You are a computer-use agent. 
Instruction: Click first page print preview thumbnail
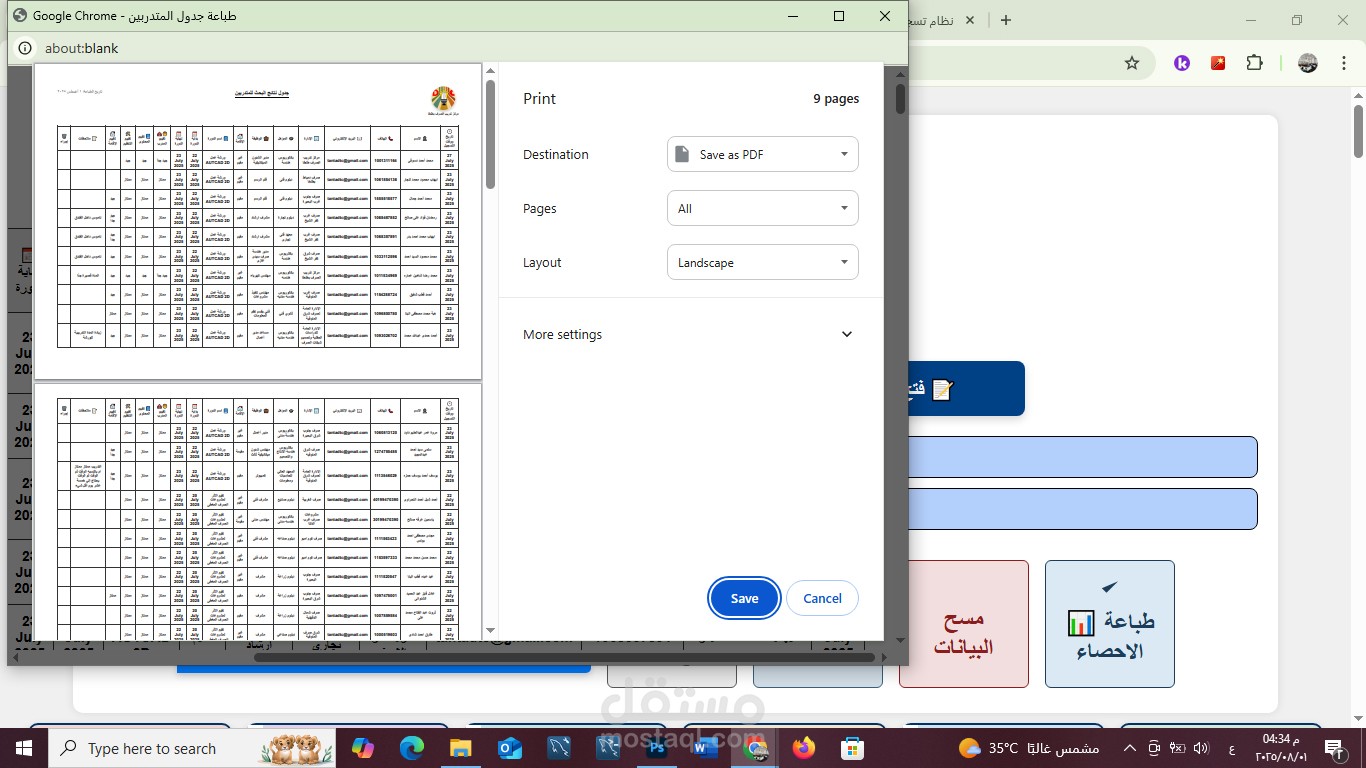[x=258, y=221]
